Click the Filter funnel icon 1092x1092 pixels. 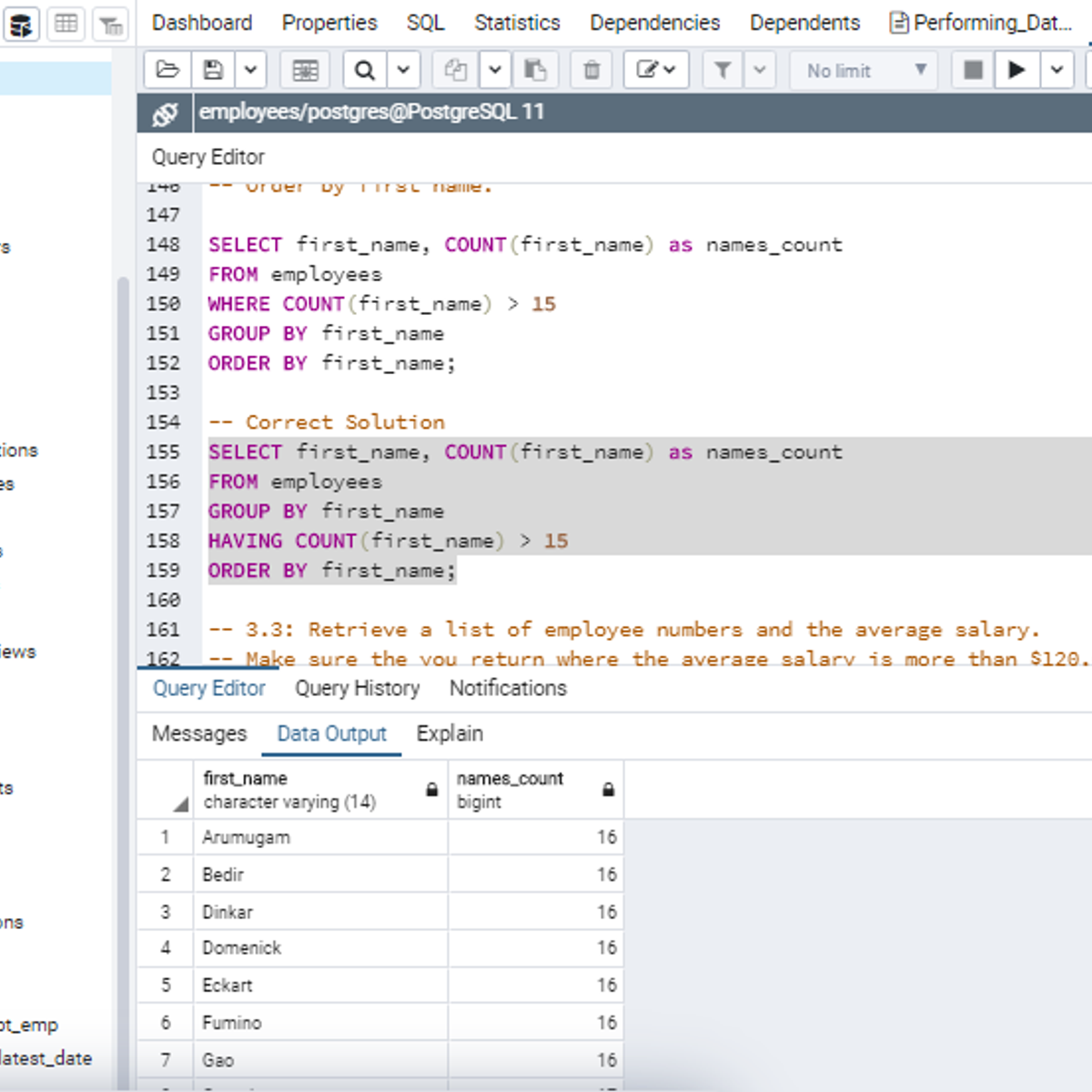click(723, 70)
